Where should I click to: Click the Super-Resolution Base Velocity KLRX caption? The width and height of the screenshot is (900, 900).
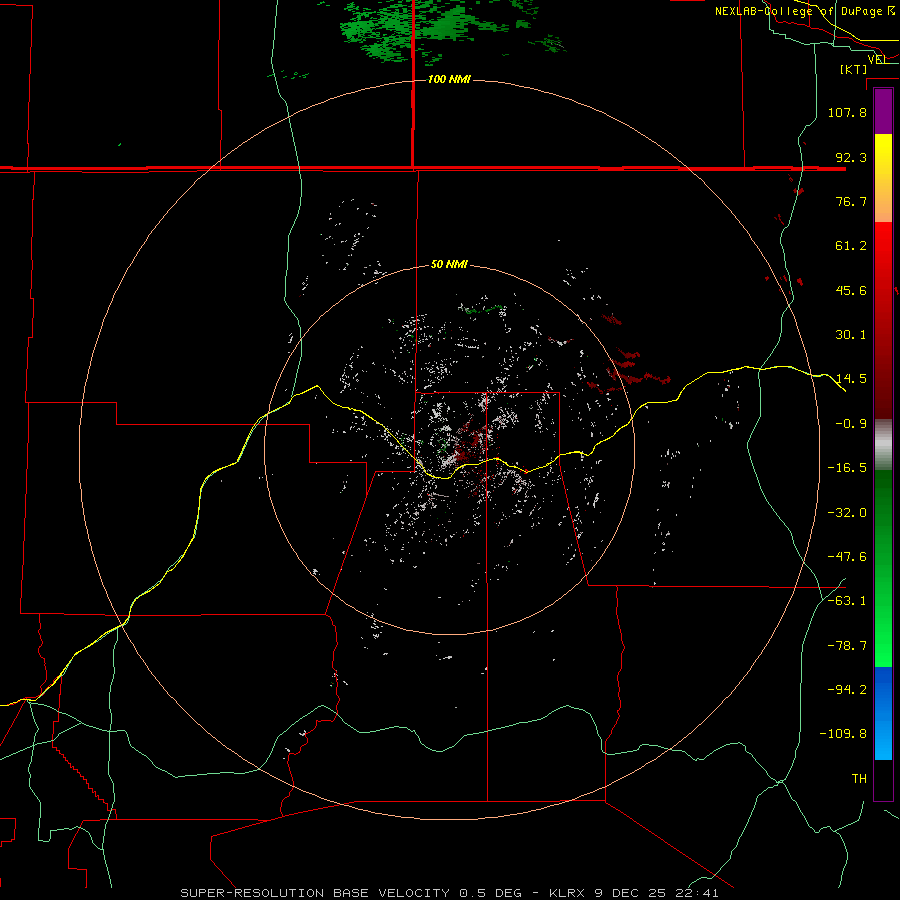point(449,893)
